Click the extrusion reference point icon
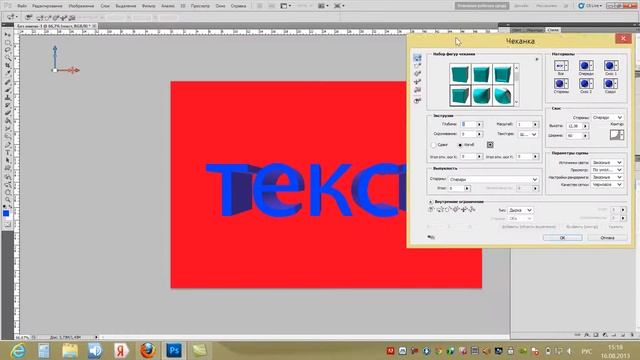 (490, 144)
